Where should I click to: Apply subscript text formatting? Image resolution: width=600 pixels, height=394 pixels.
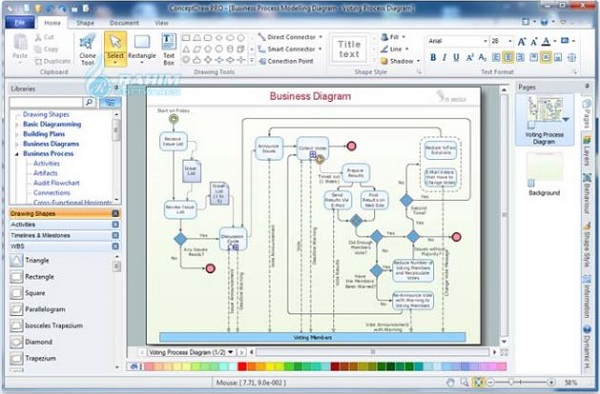point(483,57)
